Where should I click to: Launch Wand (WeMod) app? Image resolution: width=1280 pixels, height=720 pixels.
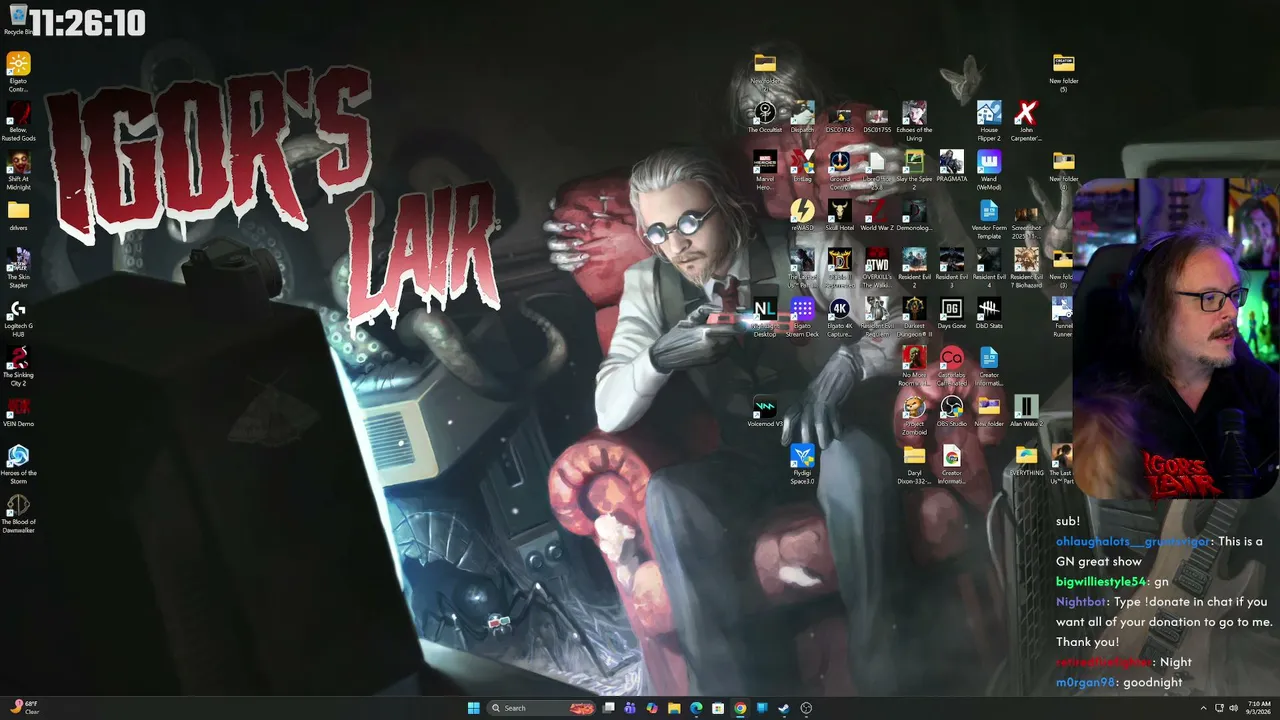(989, 170)
